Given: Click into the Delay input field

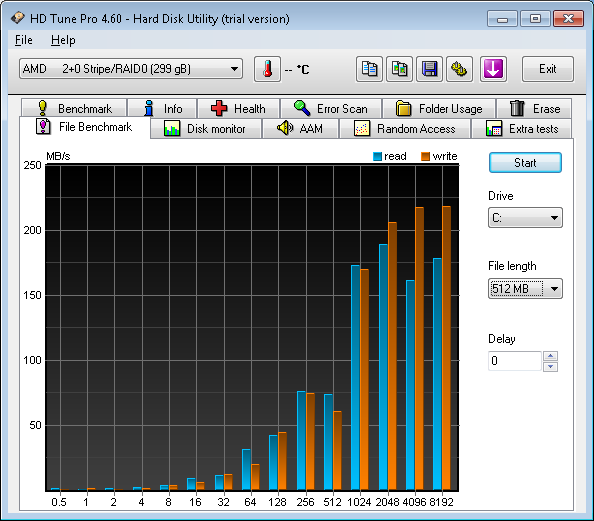Looking at the screenshot, I should click(x=514, y=361).
